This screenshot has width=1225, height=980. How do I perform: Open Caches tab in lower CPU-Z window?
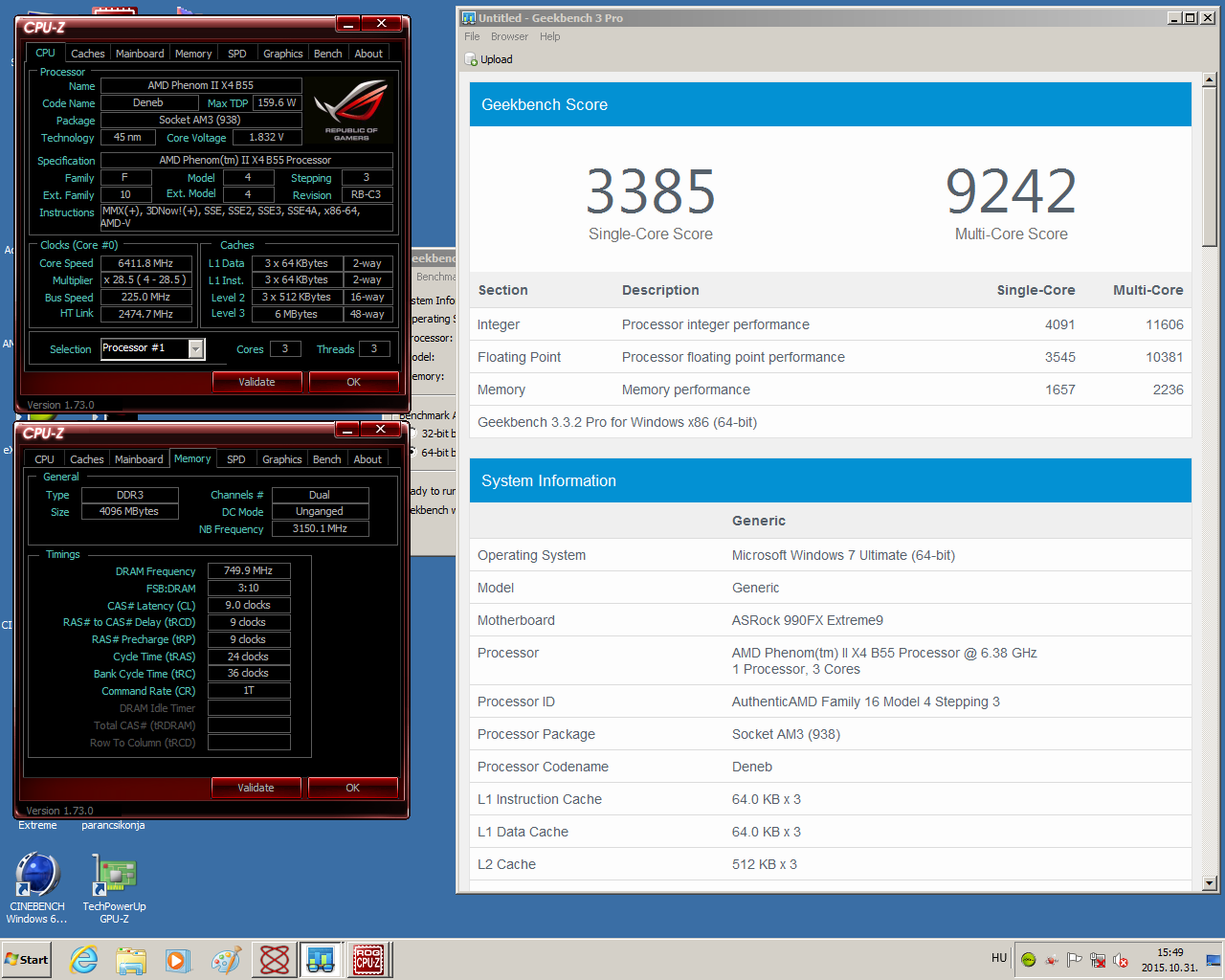pyautogui.click(x=87, y=459)
